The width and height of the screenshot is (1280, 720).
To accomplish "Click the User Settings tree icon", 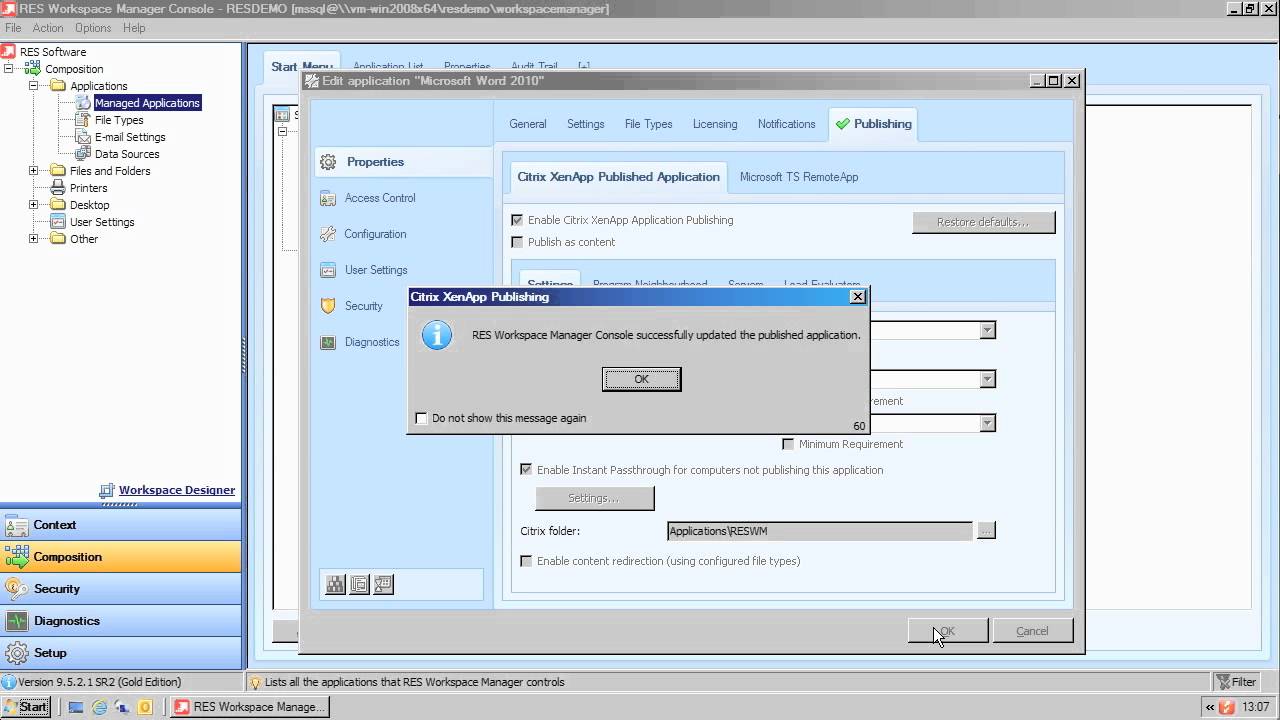I will [x=58, y=222].
